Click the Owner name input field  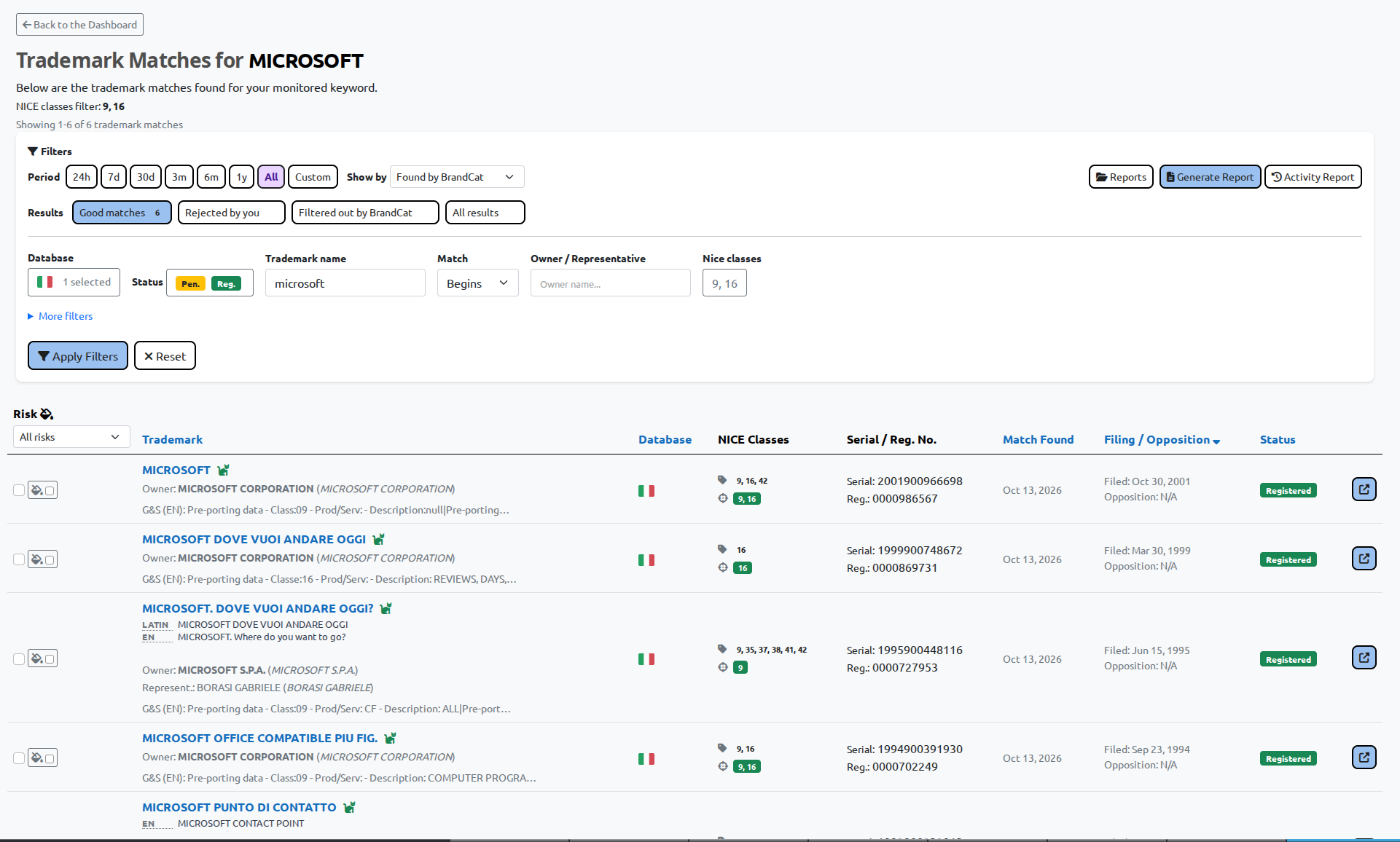pyautogui.click(x=611, y=283)
